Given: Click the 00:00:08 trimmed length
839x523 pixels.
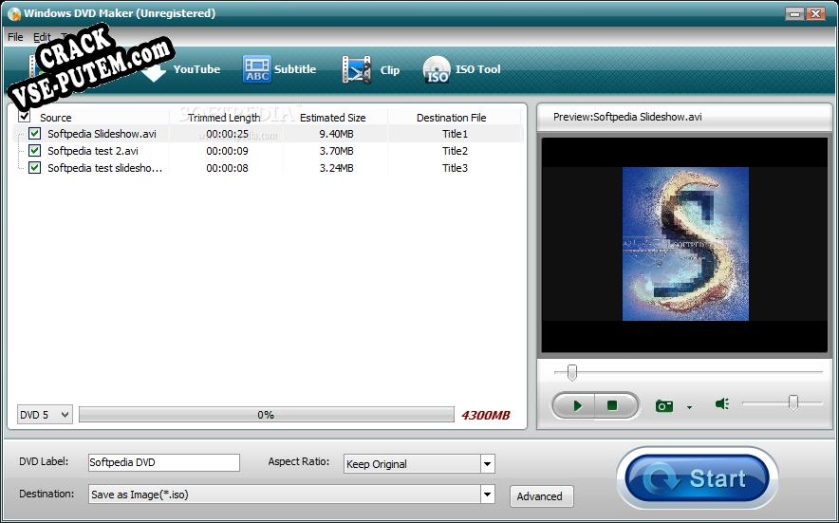Looking at the screenshot, I should pos(227,168).
